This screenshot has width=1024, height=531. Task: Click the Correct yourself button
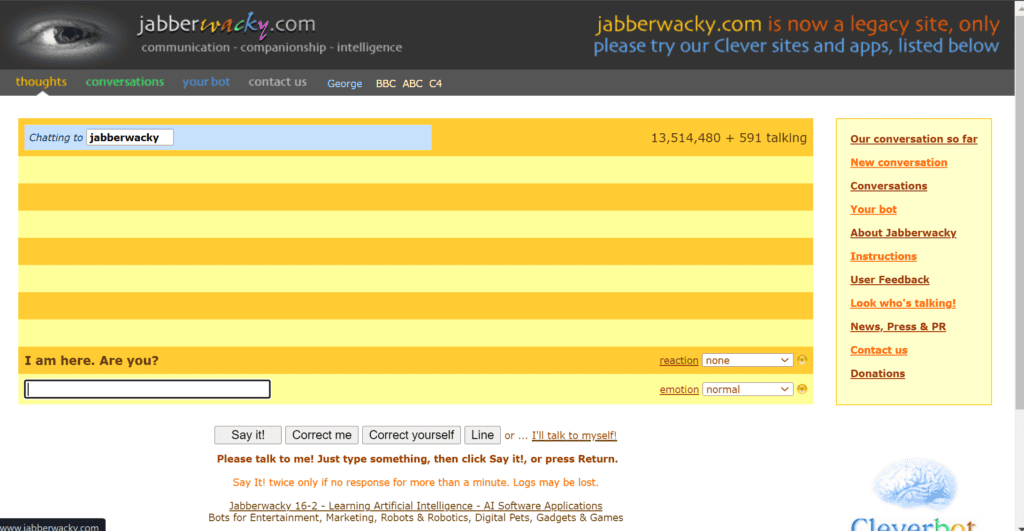point(411,435)
